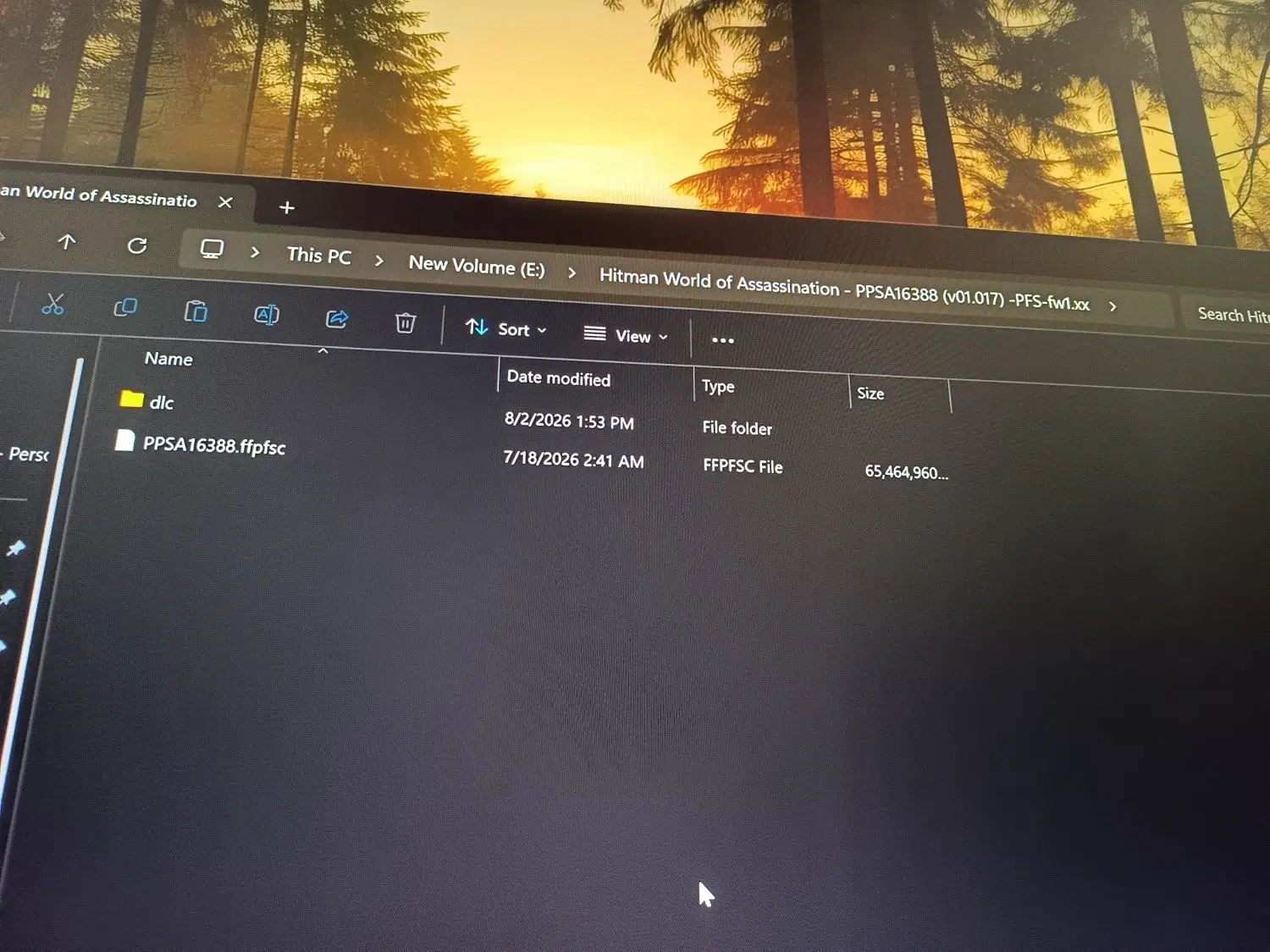Viewport: 1270px width, 952px height.
Task: Sort by the Size column header
Action: point(870,393)
